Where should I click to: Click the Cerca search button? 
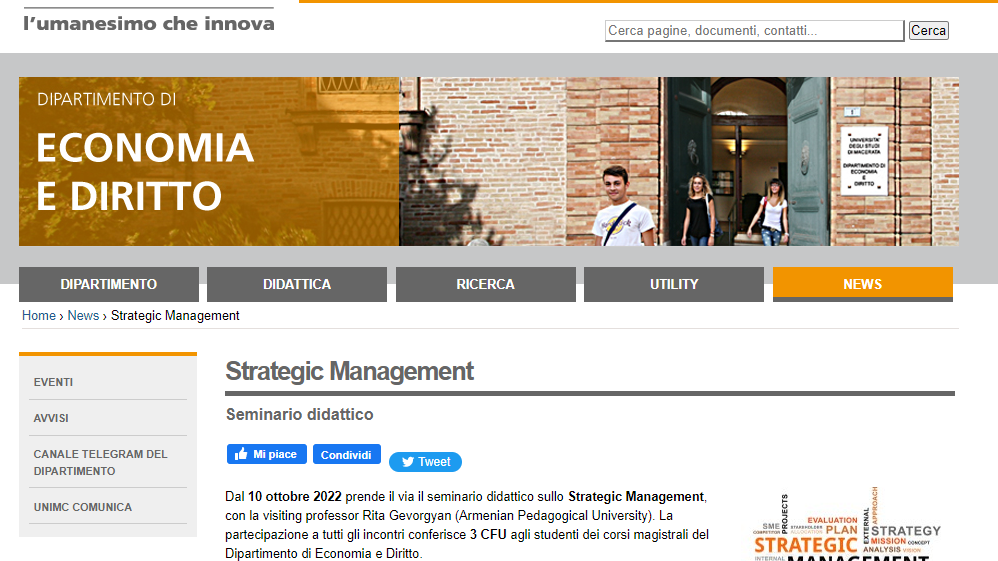[929, 31]
